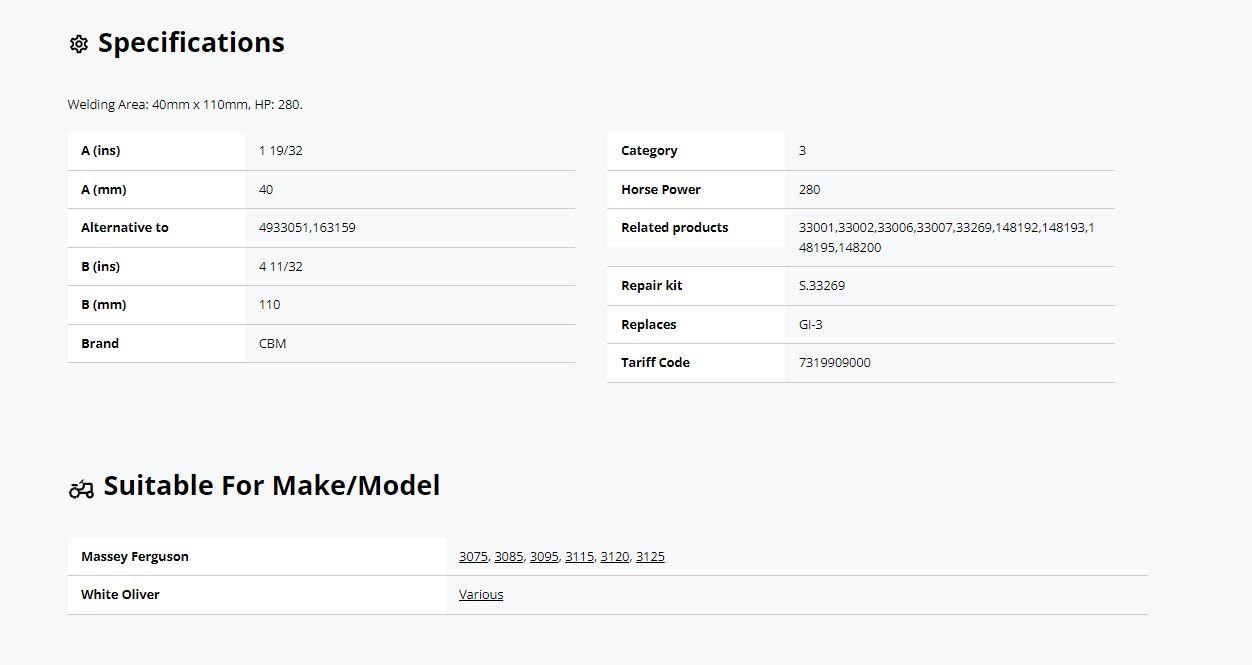Click the Horse Power row label
1252x665 pixels.
pos(660,190)
